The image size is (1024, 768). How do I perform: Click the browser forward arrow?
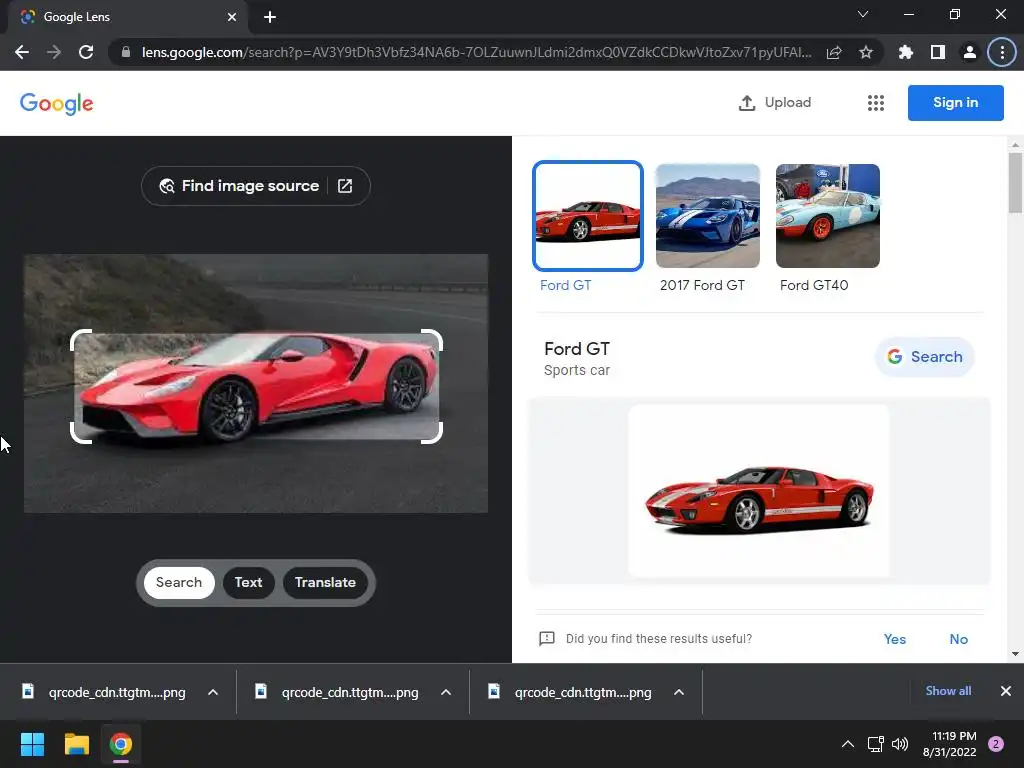coord(54,52)
